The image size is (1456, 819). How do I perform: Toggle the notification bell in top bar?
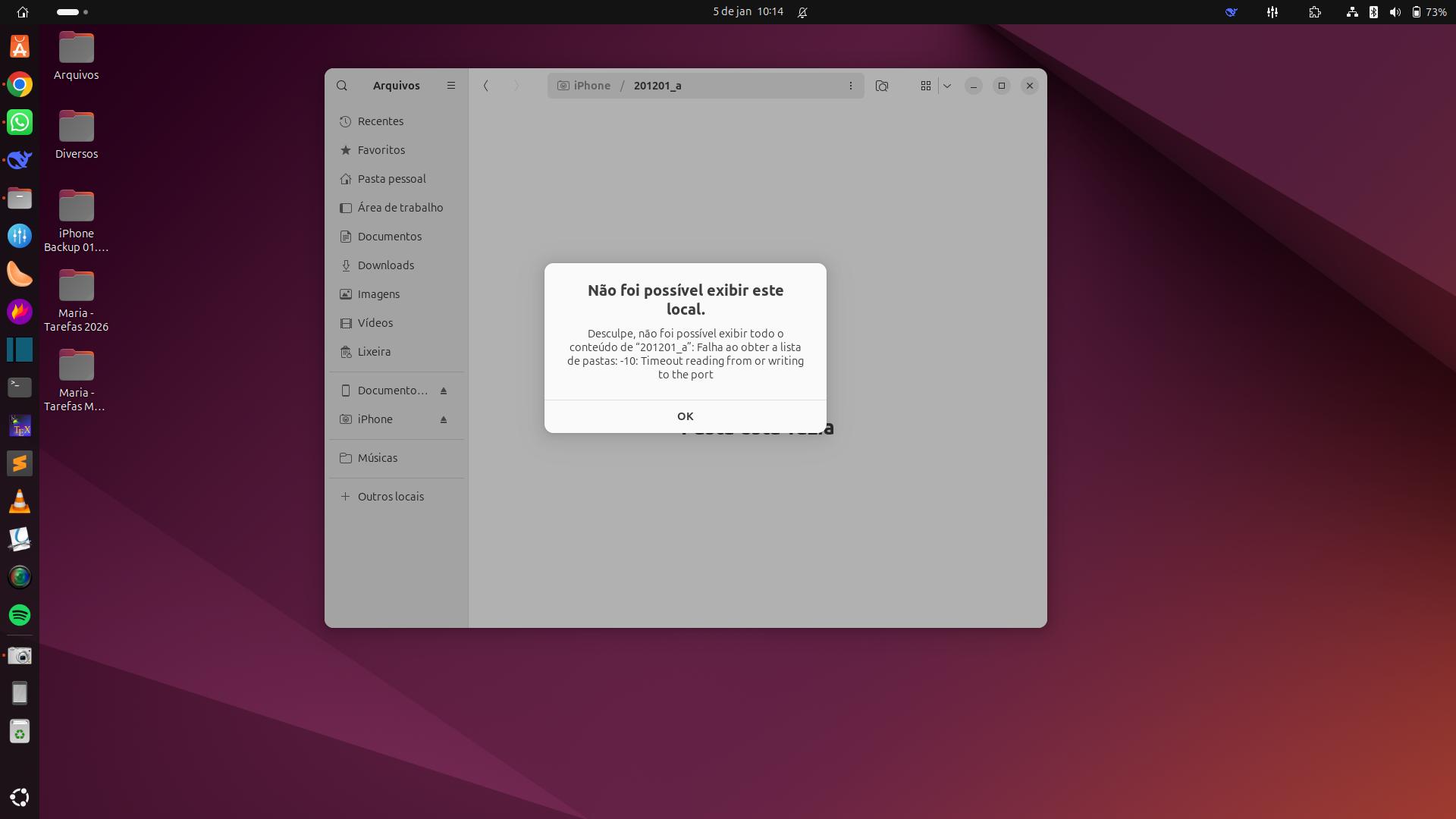(x=802, y=12)
